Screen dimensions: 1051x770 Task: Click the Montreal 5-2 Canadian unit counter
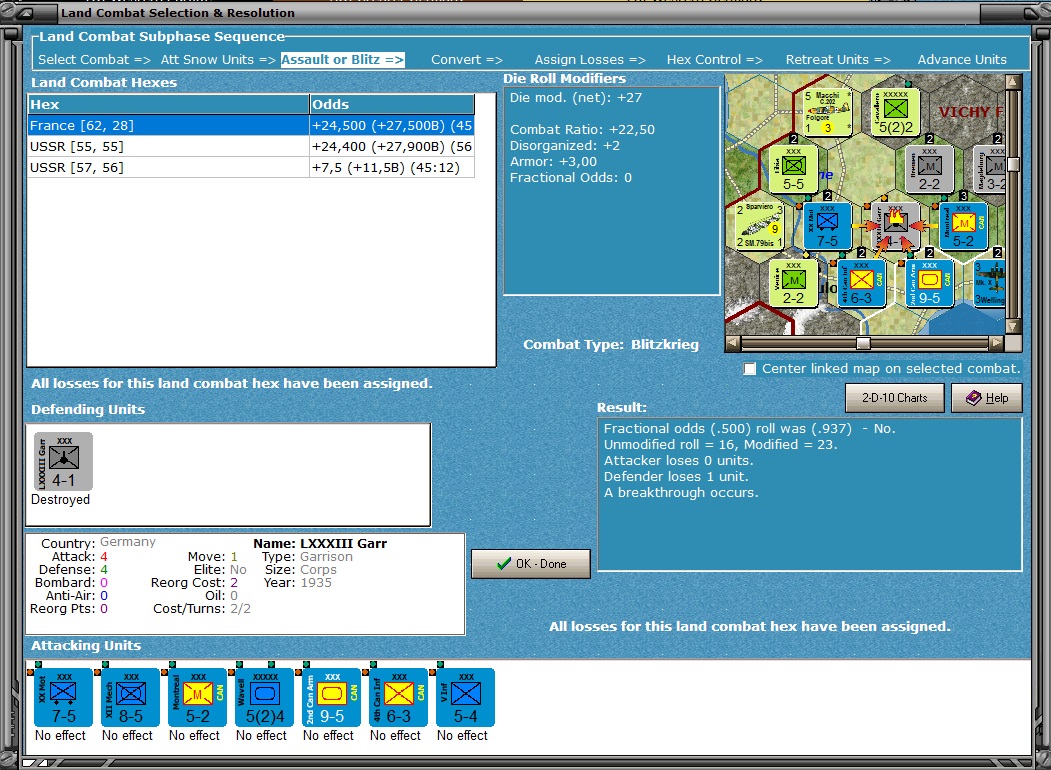pos(197,696)
